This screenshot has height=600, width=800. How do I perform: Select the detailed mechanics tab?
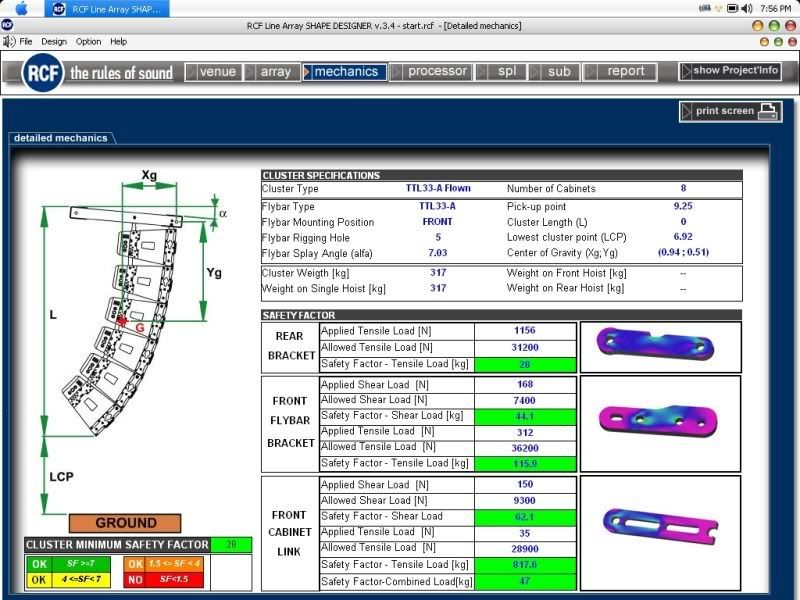(61, 138)
